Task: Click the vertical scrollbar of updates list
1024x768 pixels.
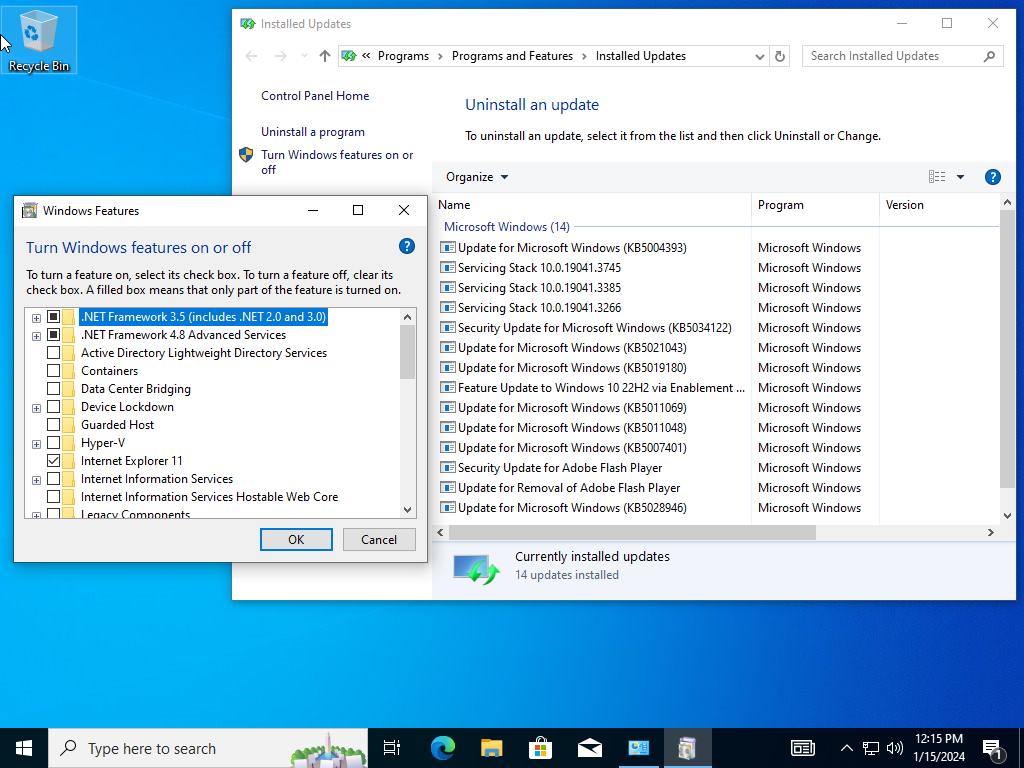Action: click(x=1006, y=349)
